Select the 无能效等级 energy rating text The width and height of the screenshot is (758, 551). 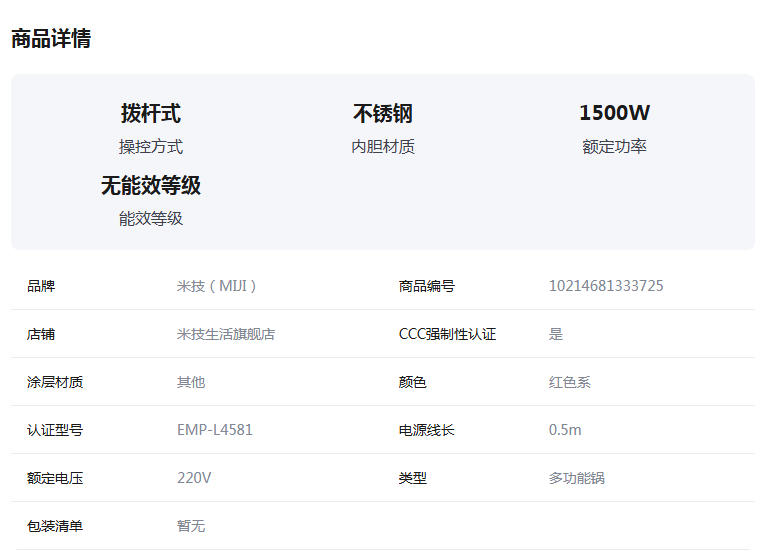151,185
